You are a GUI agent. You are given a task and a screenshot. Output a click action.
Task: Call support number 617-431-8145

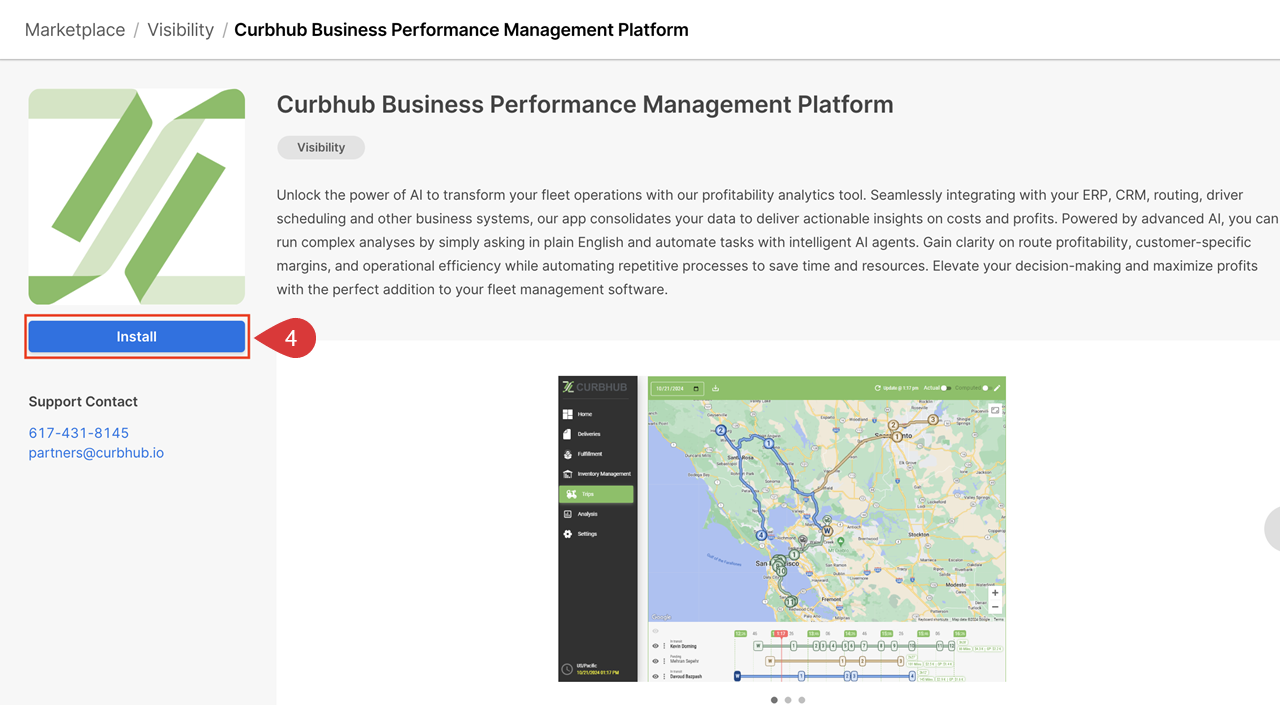point(79,433)
